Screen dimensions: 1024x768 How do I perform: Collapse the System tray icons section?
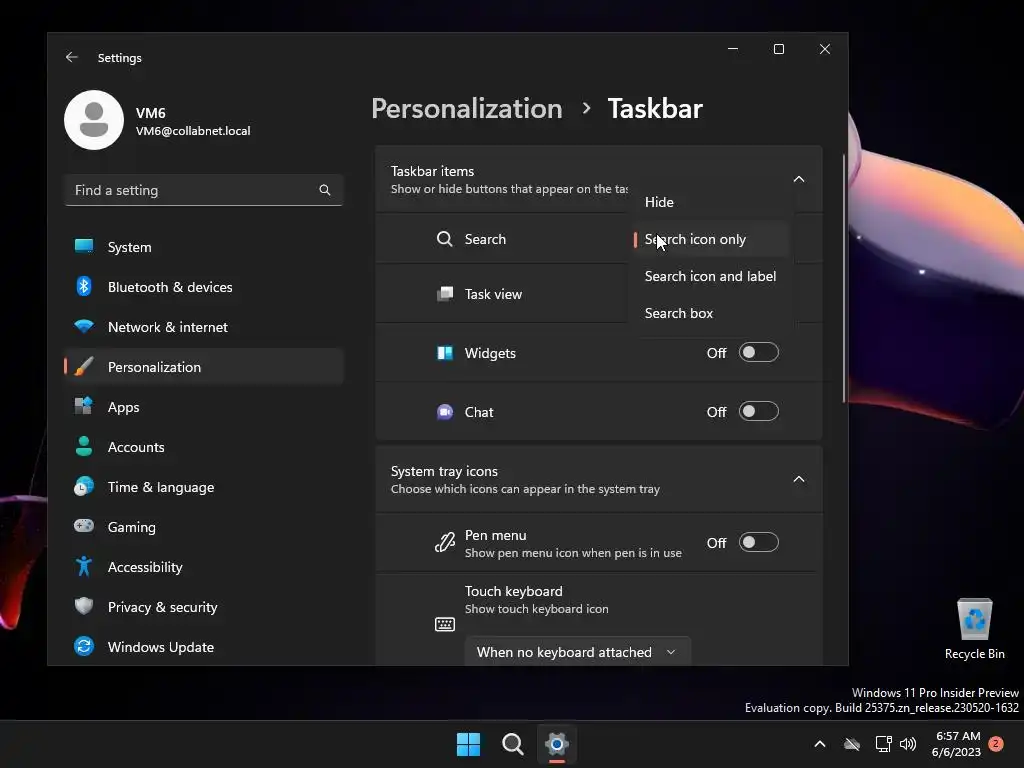pyautogui.click(x=799, y=479)
